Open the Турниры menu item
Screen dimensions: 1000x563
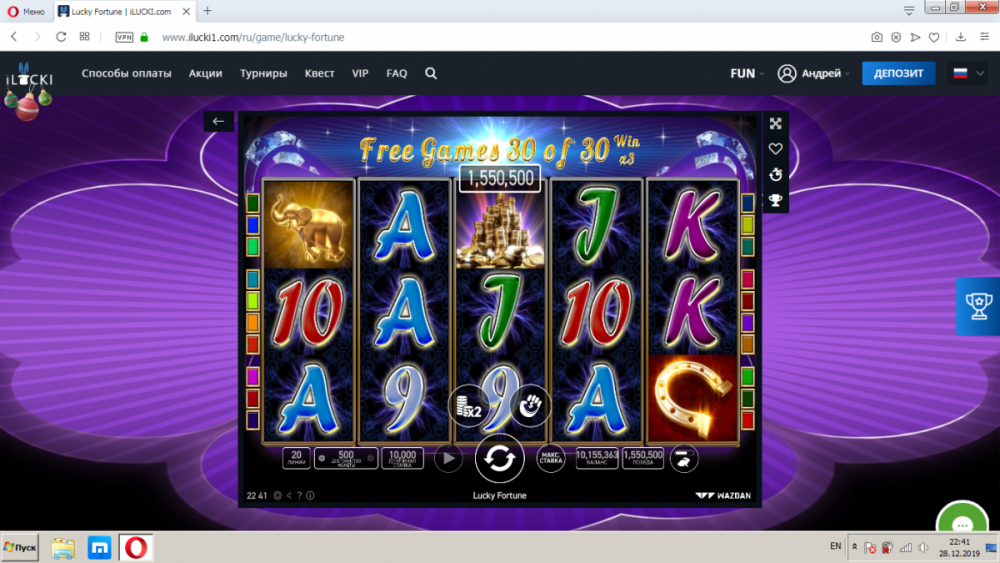click(x=263, y=73)
